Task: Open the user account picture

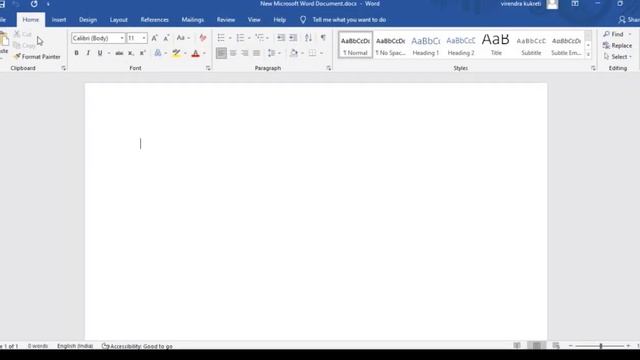Action: [552, 4]
